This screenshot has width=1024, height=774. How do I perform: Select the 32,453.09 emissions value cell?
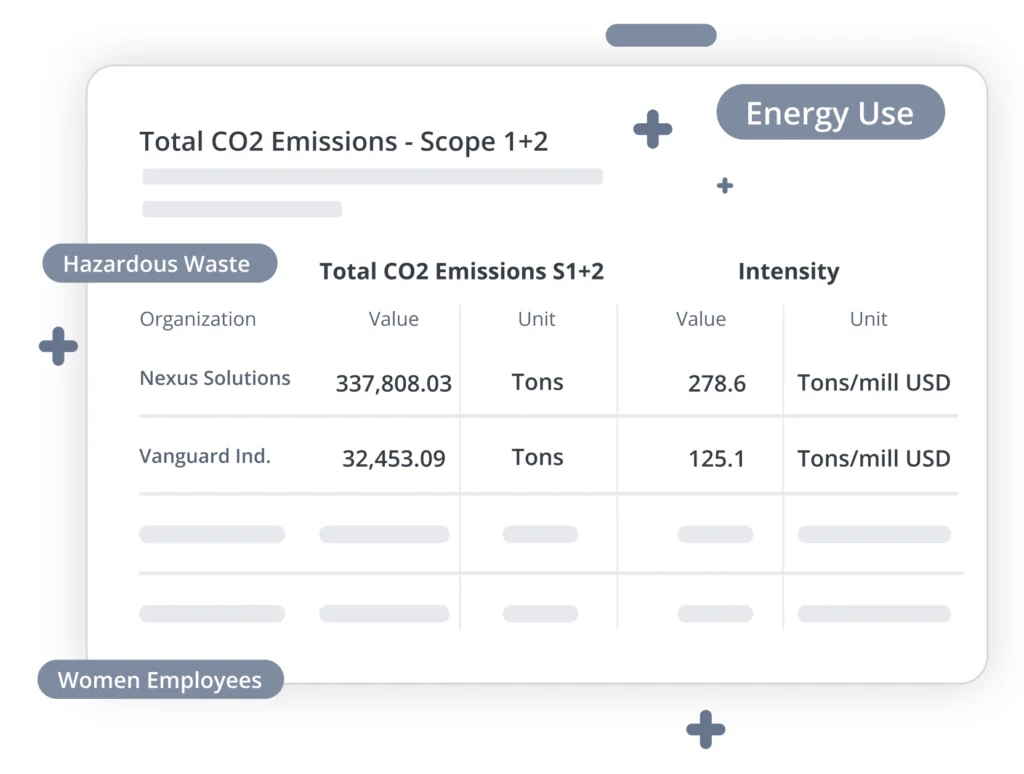click(x=393, y=459)
